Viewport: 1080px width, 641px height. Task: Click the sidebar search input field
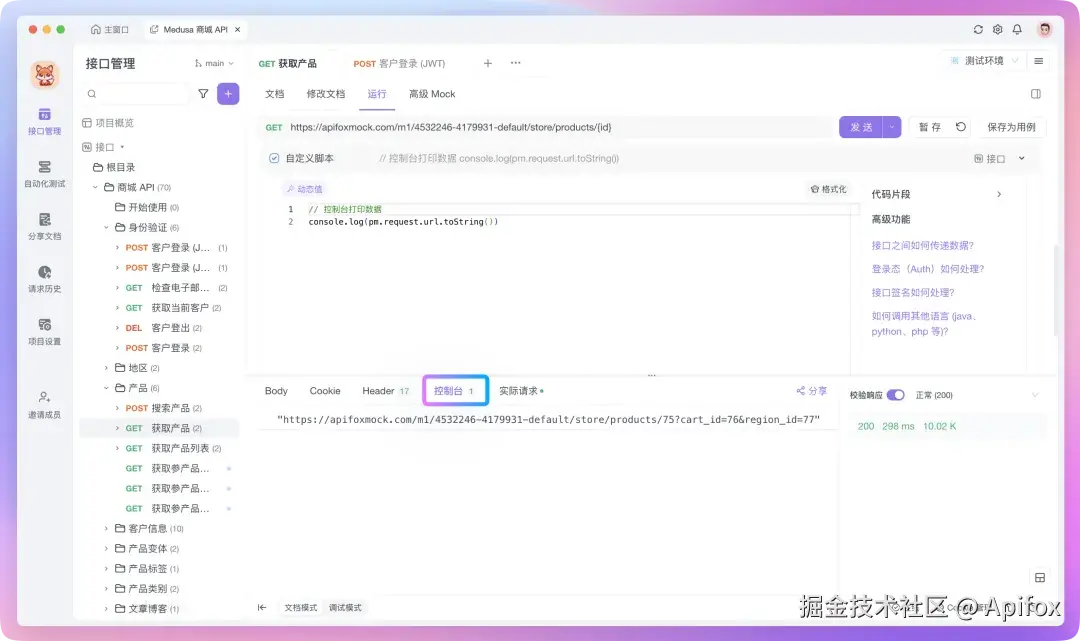pyautogui.click(x=136, y=94)
